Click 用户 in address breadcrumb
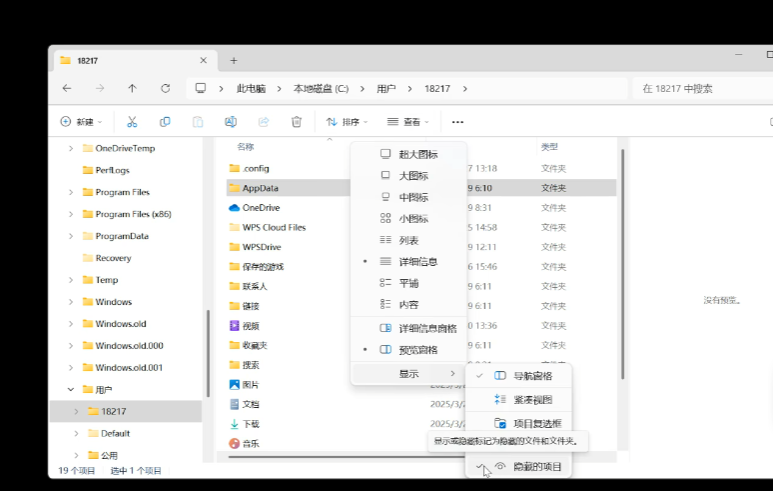The image size is (773, 491). (x=386, y=89)
